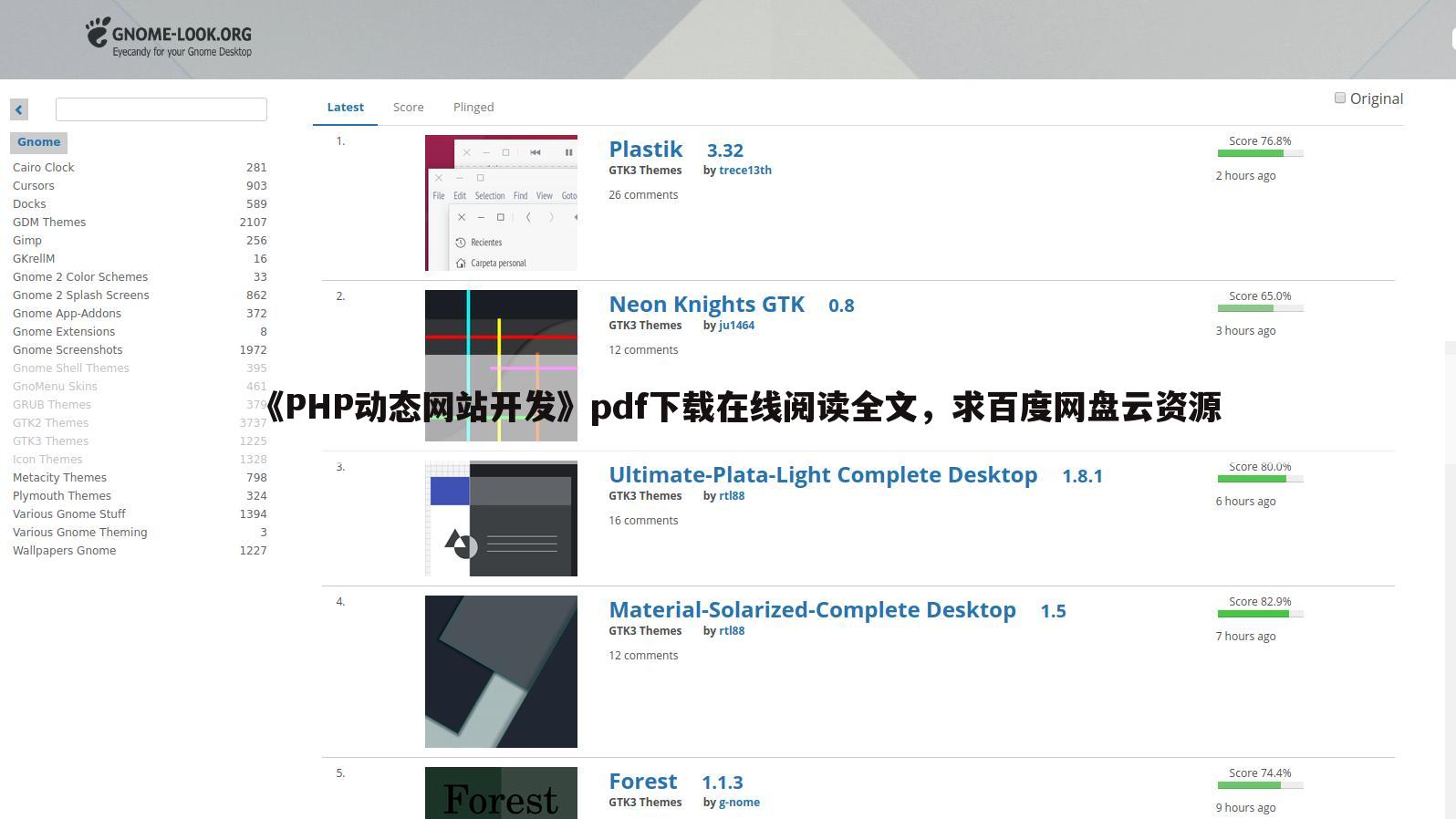The height and width of the screenshot is (819, 1456).
Task: Open the Forest title link
Action: (x=643, y=782)
